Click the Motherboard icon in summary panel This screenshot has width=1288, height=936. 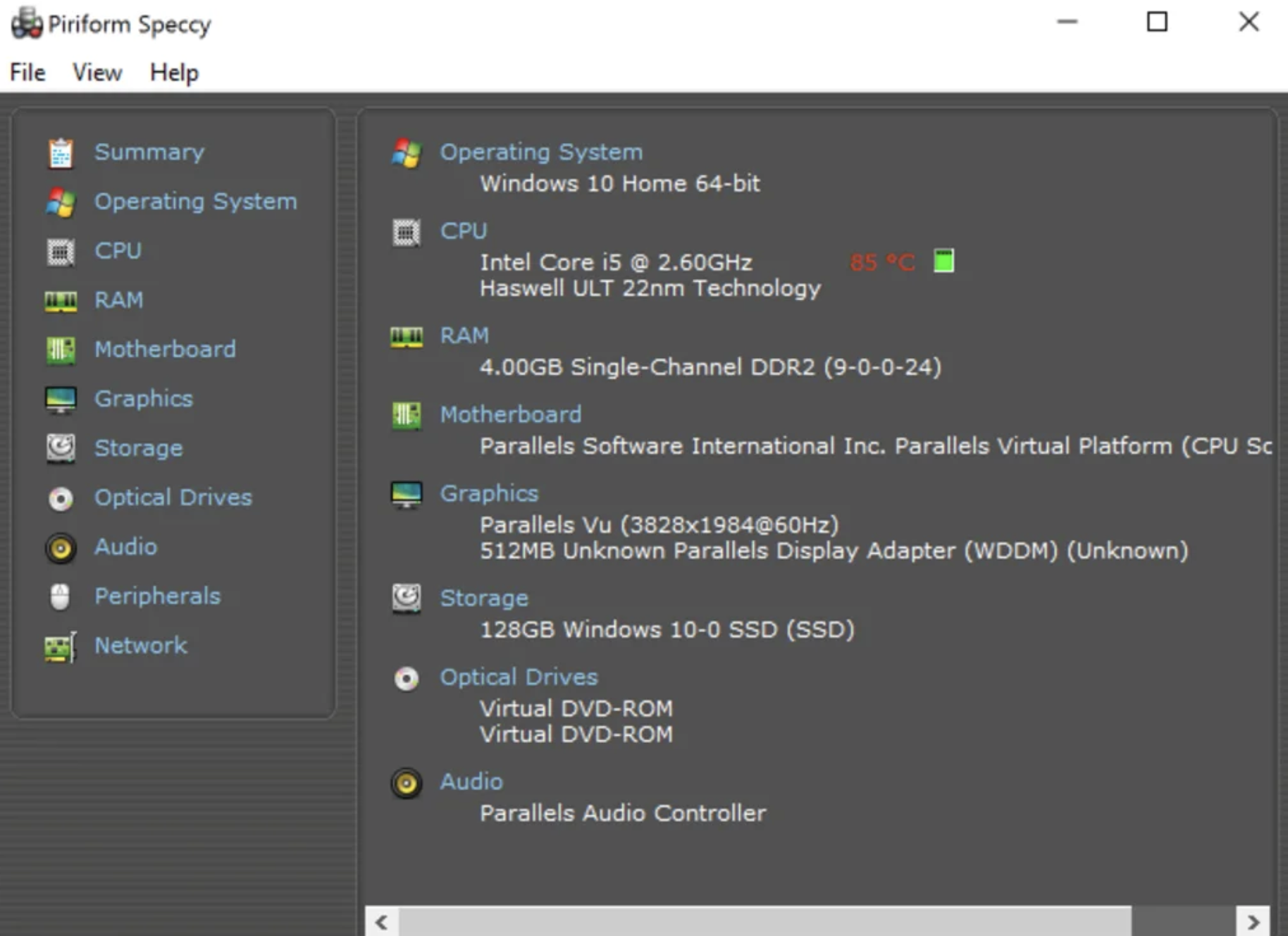(x=407, y=415)
